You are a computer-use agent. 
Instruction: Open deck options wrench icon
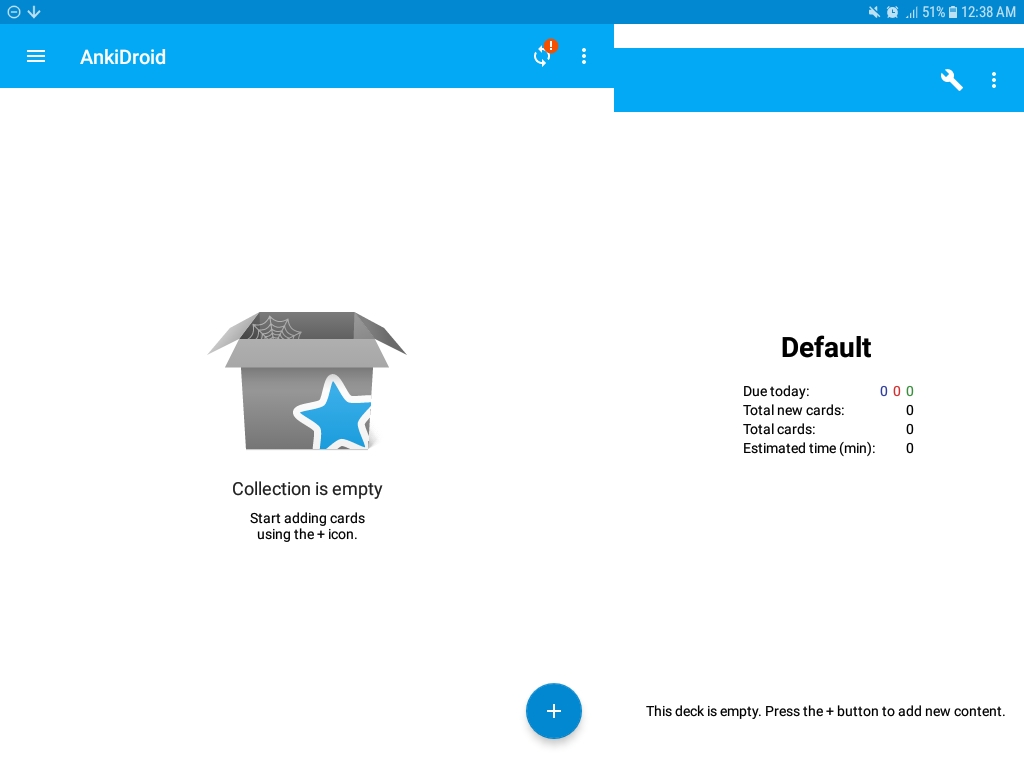pos(952,80)
